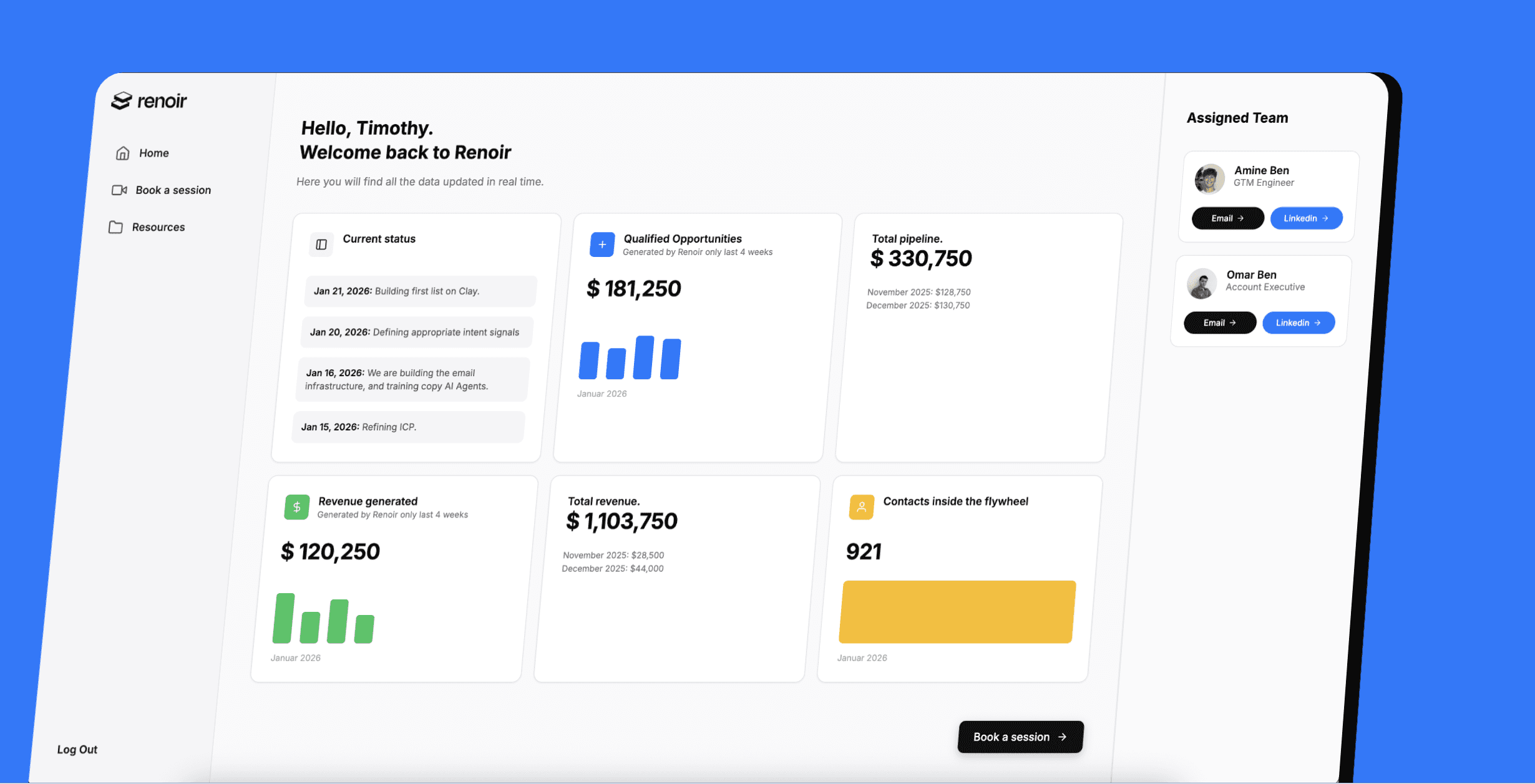Viewport: 1535px width, 784px height.
Task: Click the yellow person Contacts icon
Action: [862, 507]
